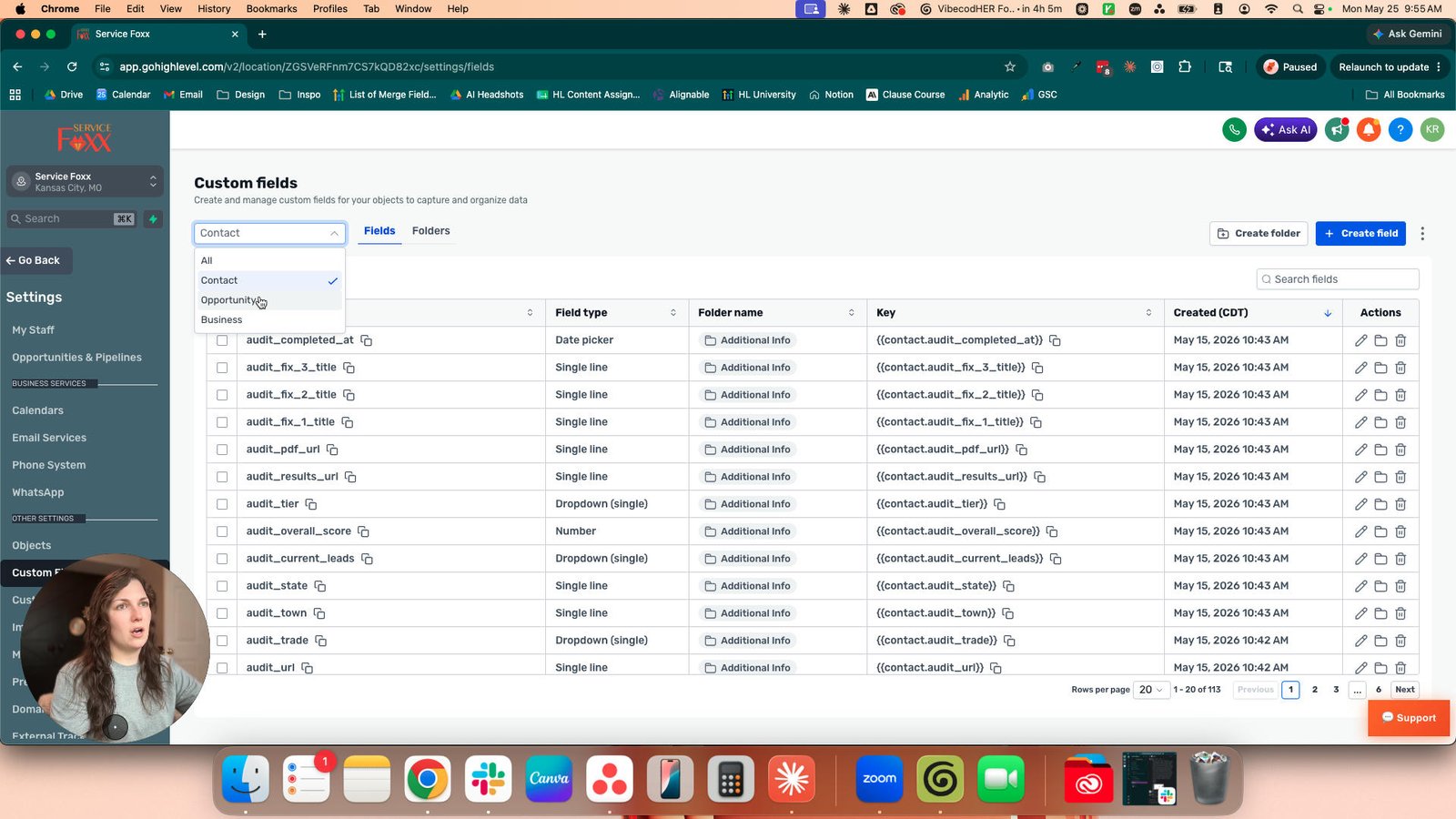
Task: Bookmark this page with the star icon
Action: 1009,66
